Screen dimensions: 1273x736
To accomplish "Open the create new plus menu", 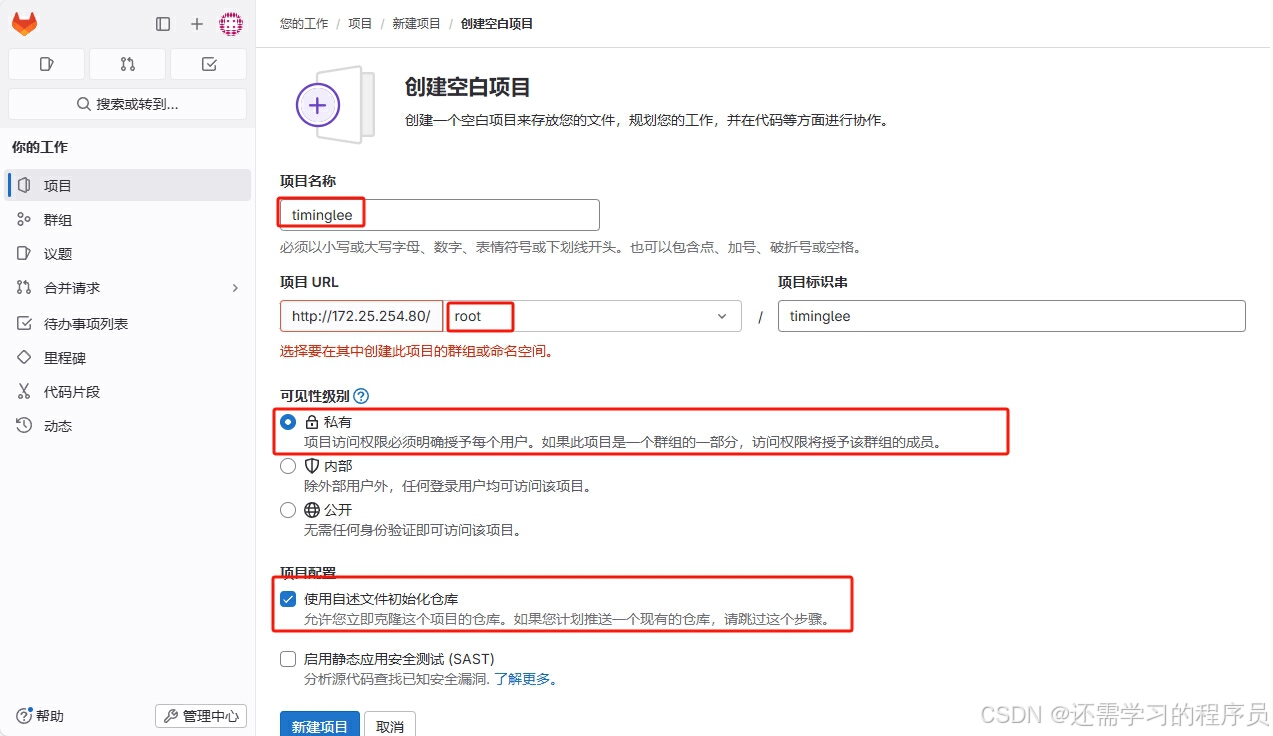I will click(x=197, y=24).
